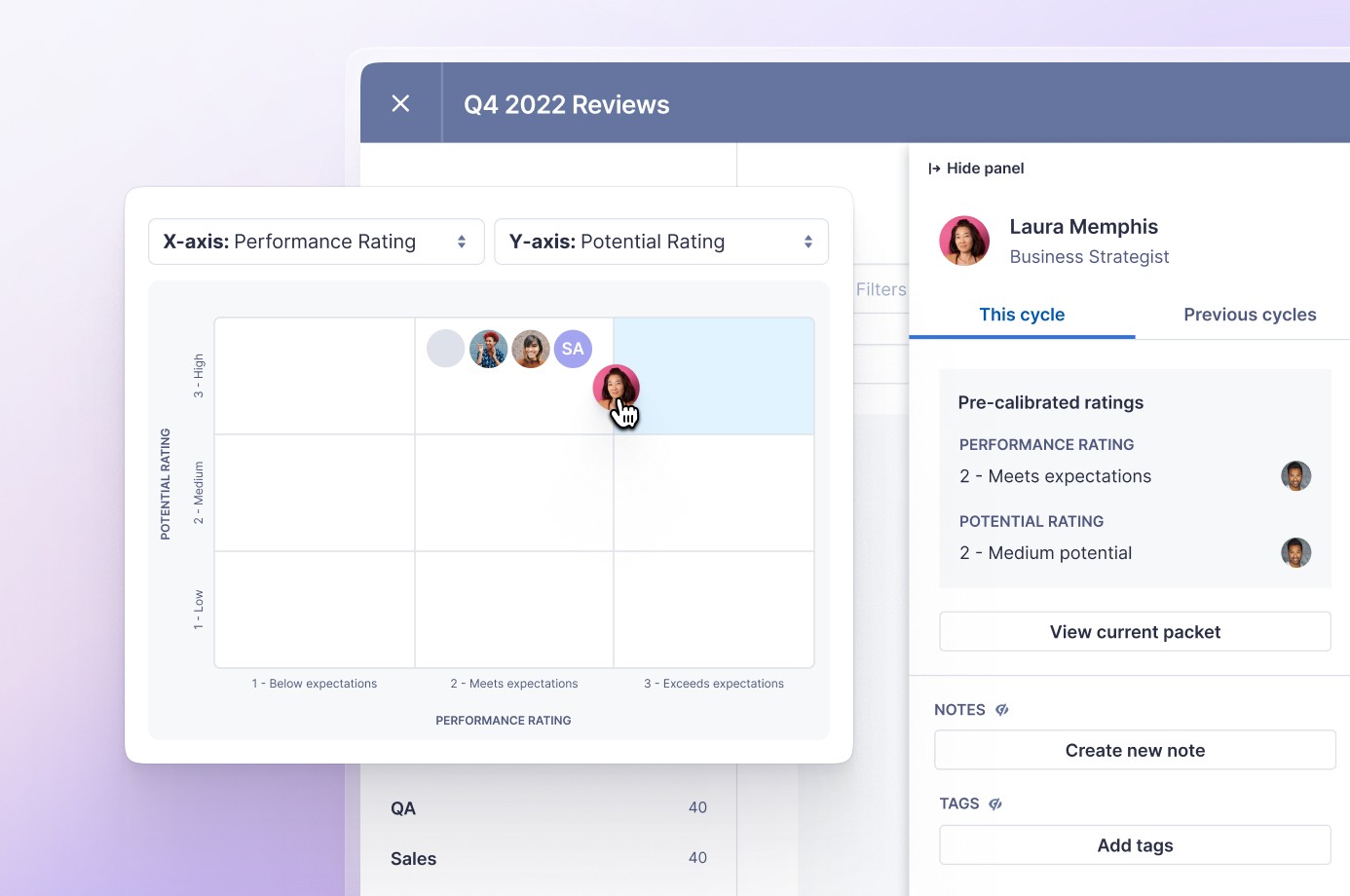Click the Medium / Meets expectations center grid cell
The height and width of the screenshot is (896, 1350).
[x=514, y=493]
